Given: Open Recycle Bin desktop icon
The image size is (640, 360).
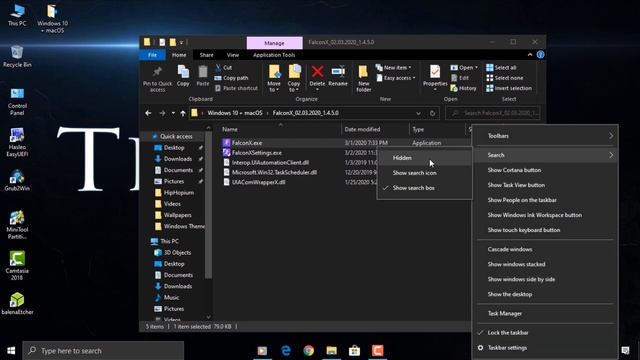Looking at the screenshot, I should click(x=17, y=56).
